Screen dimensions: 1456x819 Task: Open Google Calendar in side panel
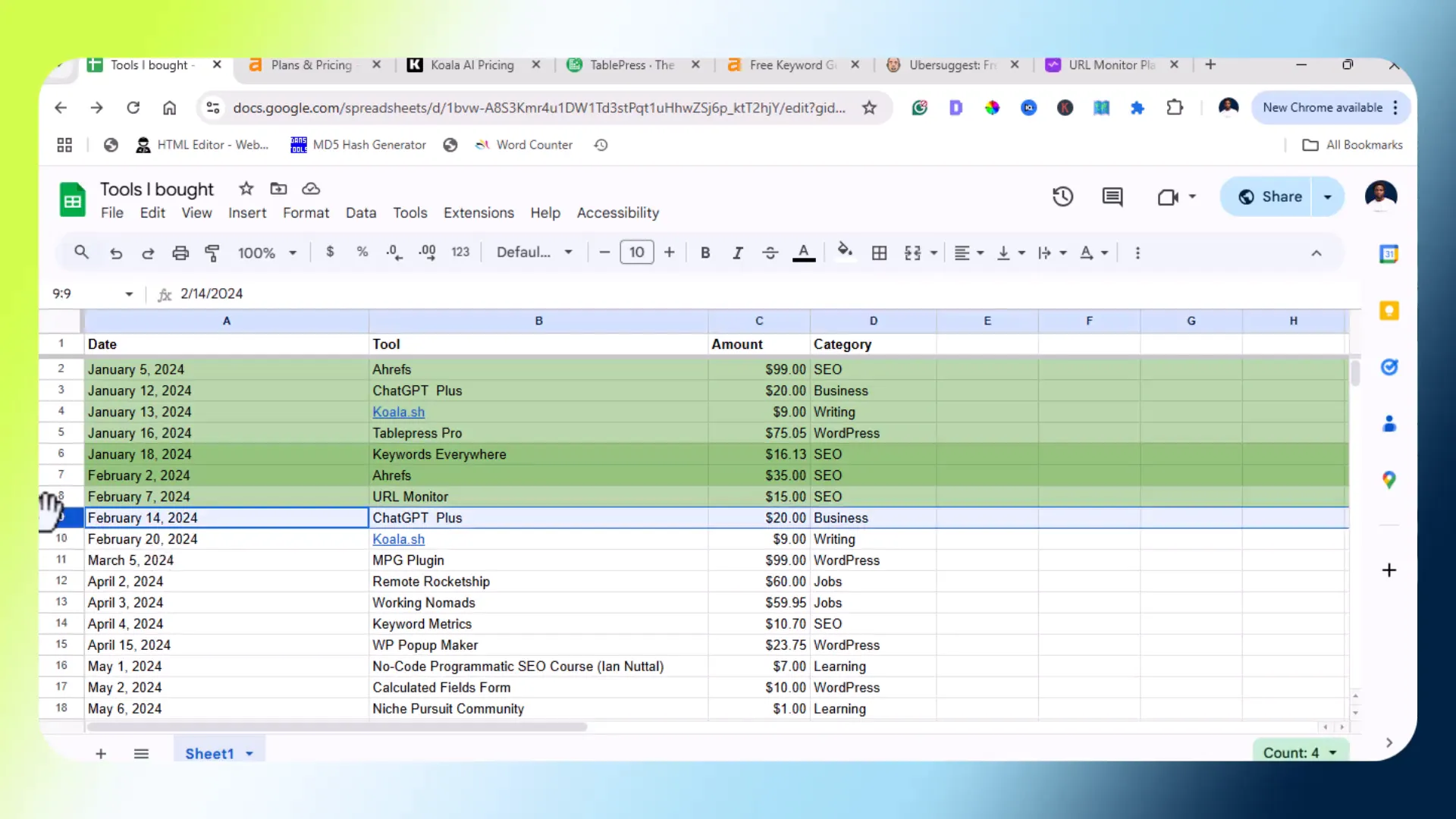(1389, 254)
